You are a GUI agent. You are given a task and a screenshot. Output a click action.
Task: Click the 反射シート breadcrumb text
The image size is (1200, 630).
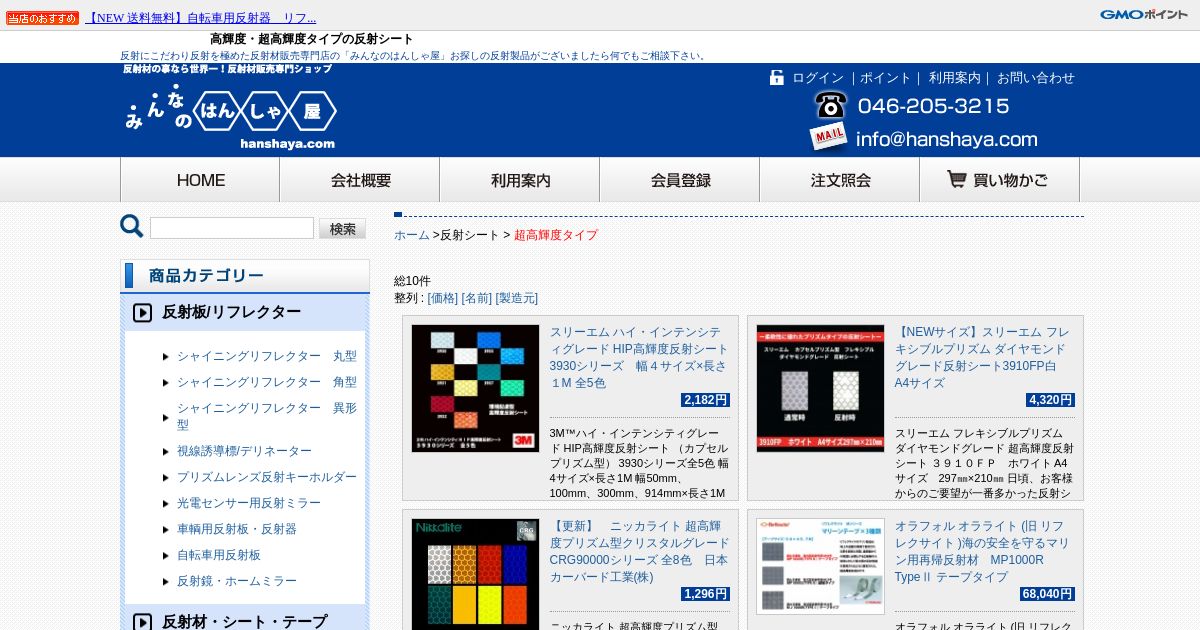(x=470, y=235)
